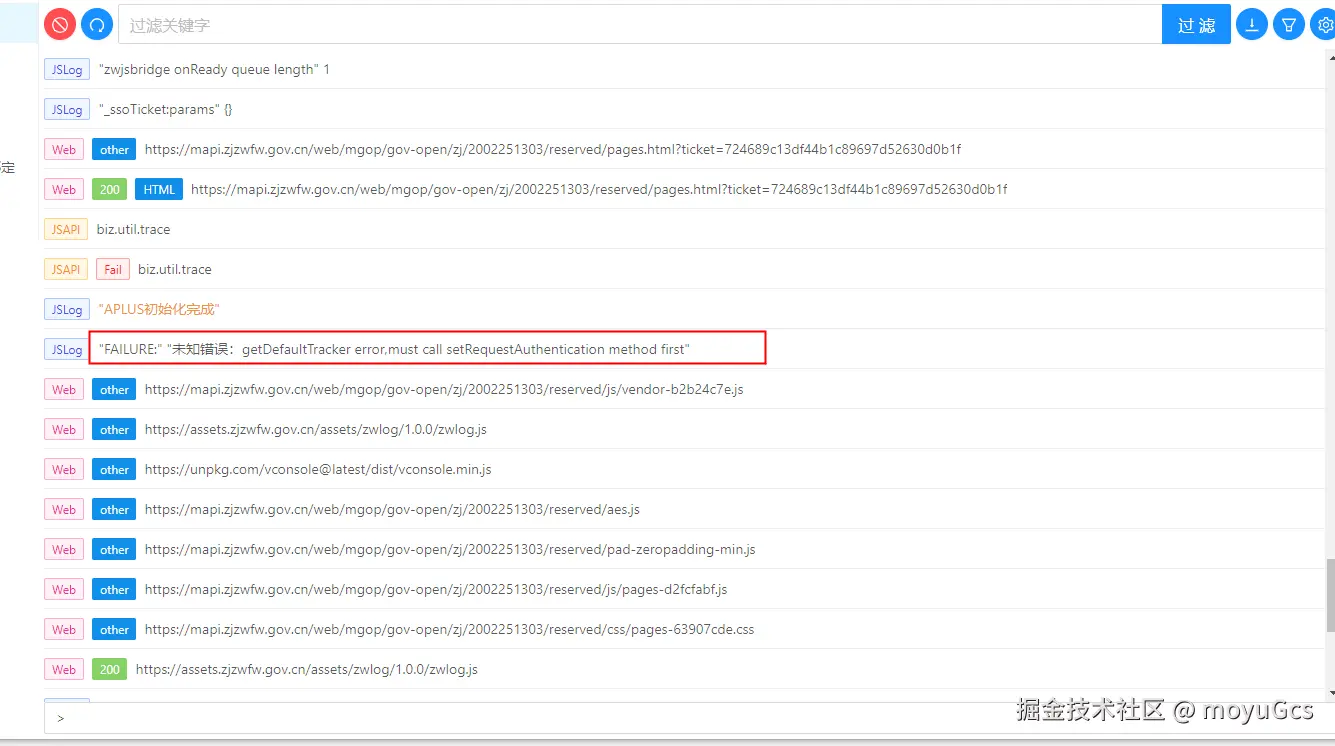Select the APLUS初始化完成 log message
Image resolution: width=1335 pixels, height=746 pixels.
[159, 309]
